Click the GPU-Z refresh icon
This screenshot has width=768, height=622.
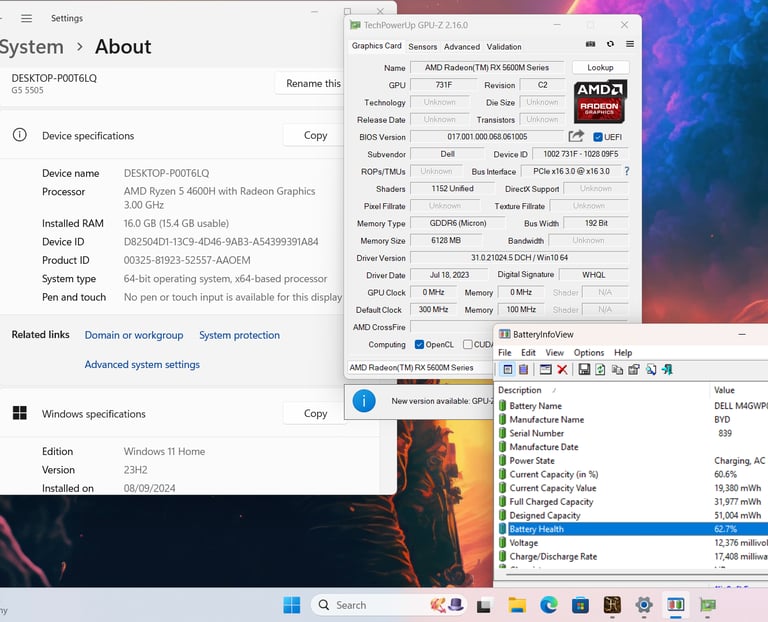pos(610,44)
